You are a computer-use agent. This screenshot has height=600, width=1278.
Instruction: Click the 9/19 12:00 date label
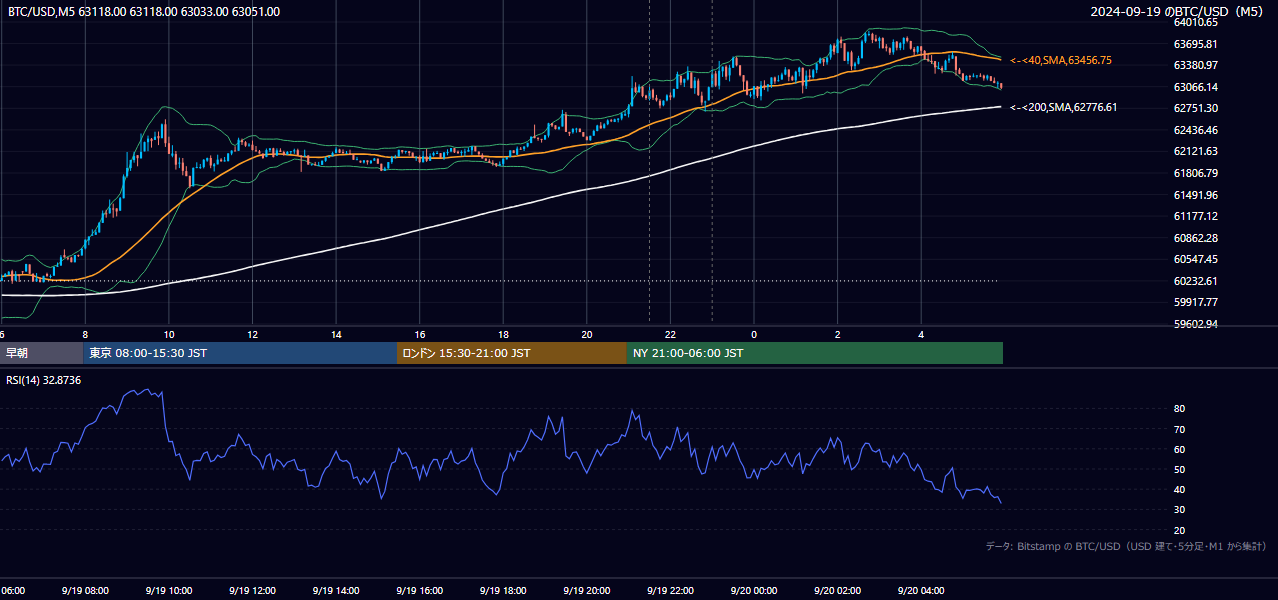253,591
